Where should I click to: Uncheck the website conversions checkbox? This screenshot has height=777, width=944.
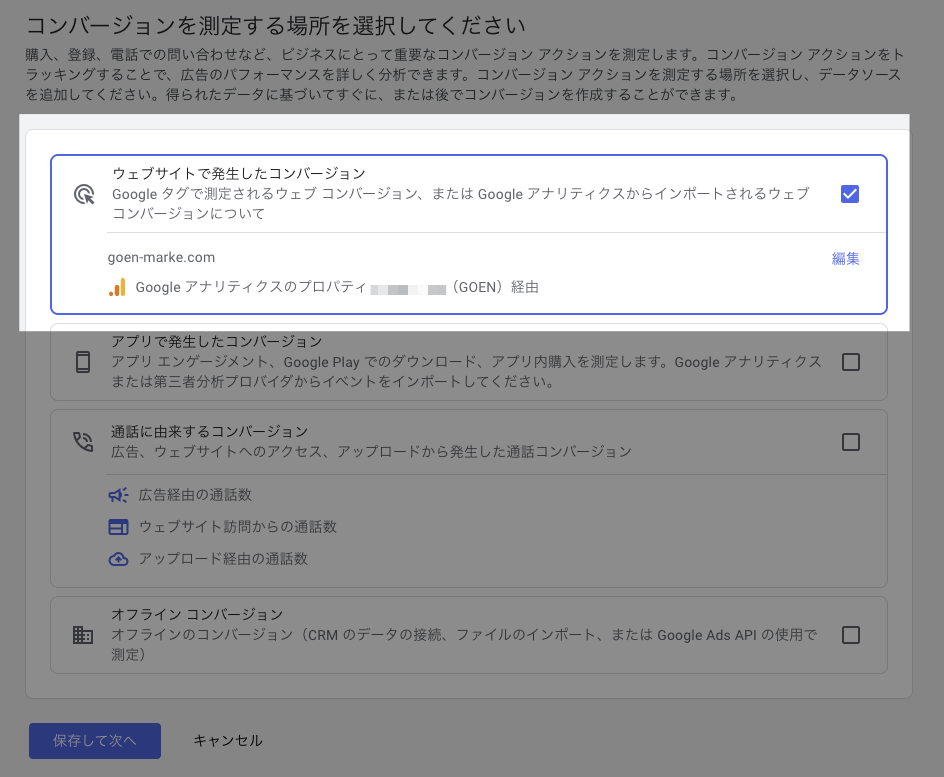coord(850,194)
